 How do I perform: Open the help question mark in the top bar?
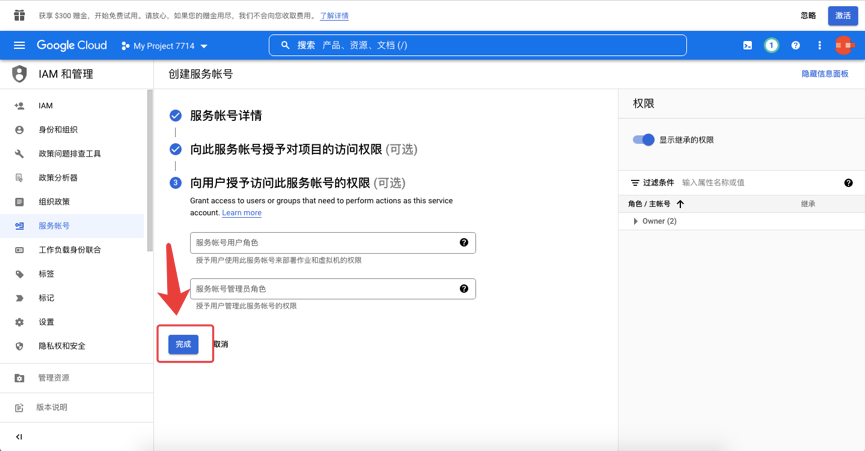point(795,45)
